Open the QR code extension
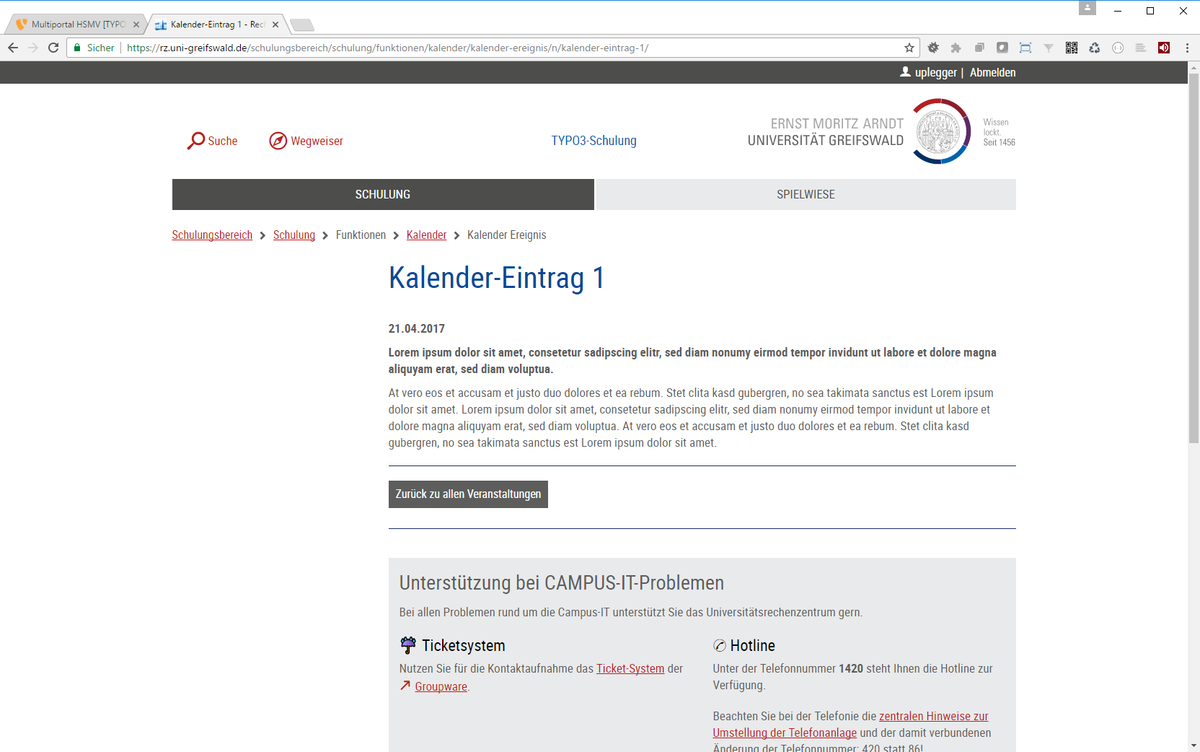This screenshot has height=752, width=1200. (x=1071, y=47)
